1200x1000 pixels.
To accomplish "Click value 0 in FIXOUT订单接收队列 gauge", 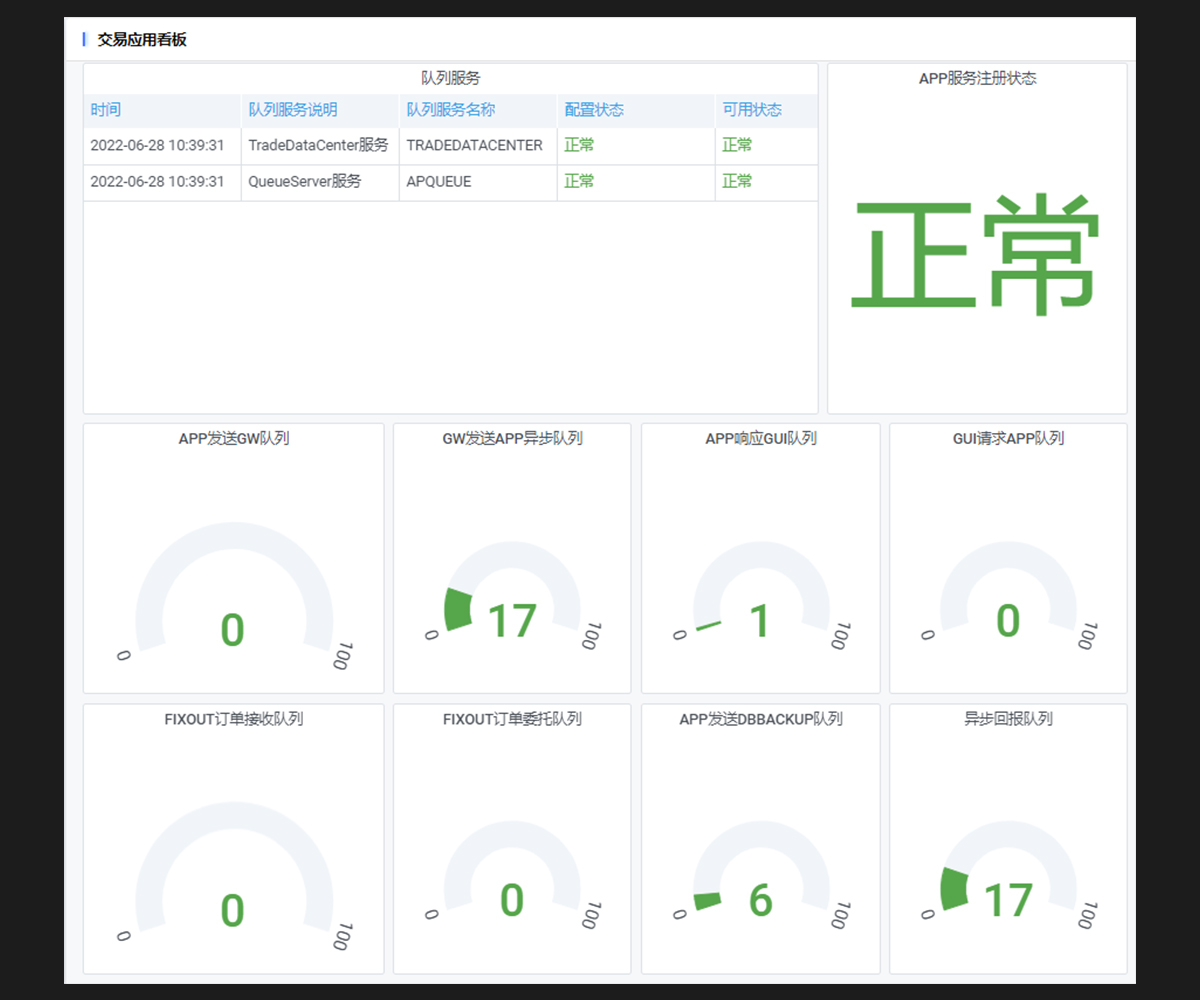I will pos(232,911).
